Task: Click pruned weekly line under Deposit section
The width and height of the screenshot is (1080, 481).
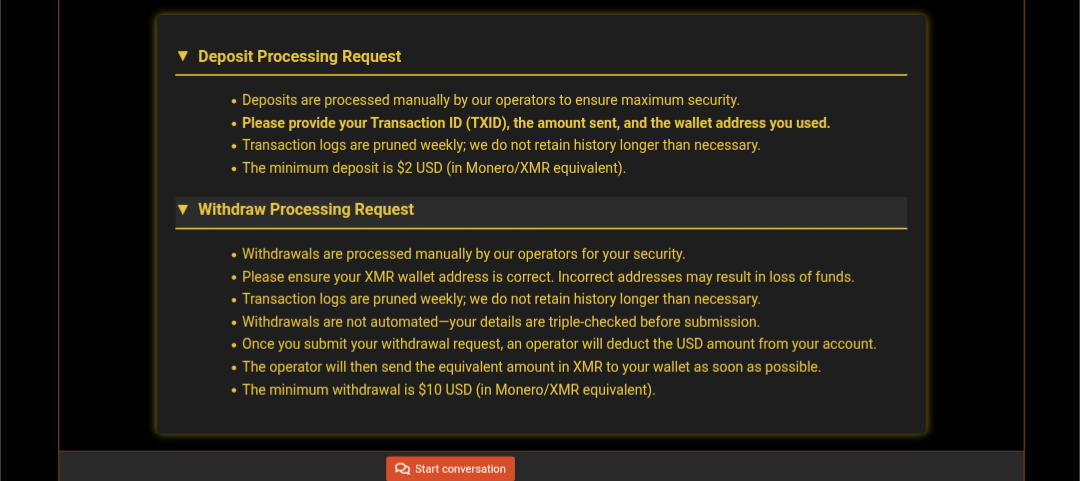Action: [501, 145]
